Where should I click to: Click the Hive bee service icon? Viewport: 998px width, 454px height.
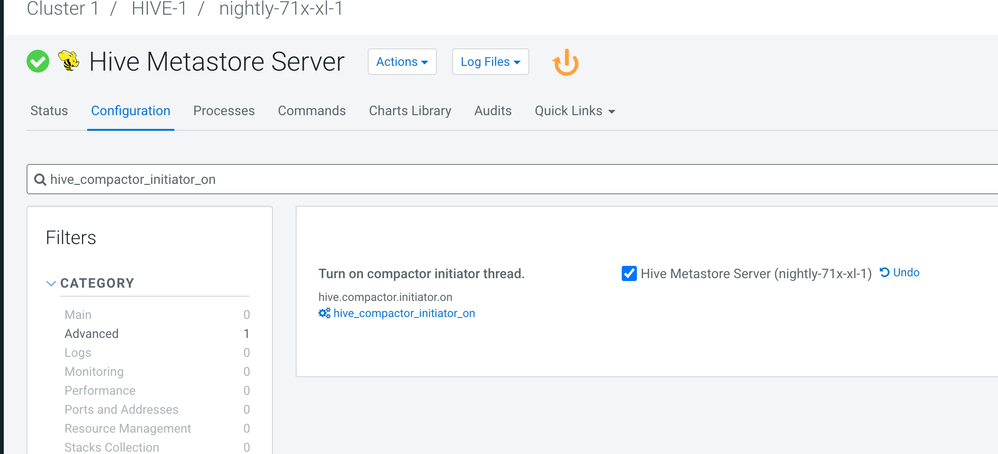69,61
